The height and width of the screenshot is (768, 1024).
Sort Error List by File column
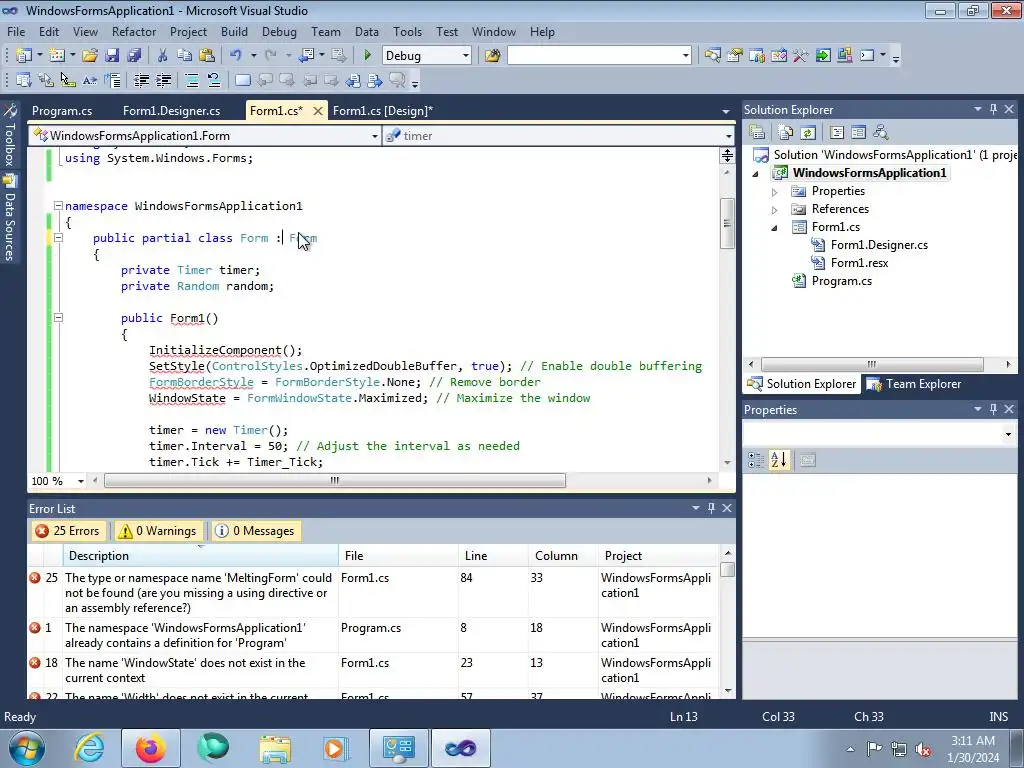click(x=398, y=556)
